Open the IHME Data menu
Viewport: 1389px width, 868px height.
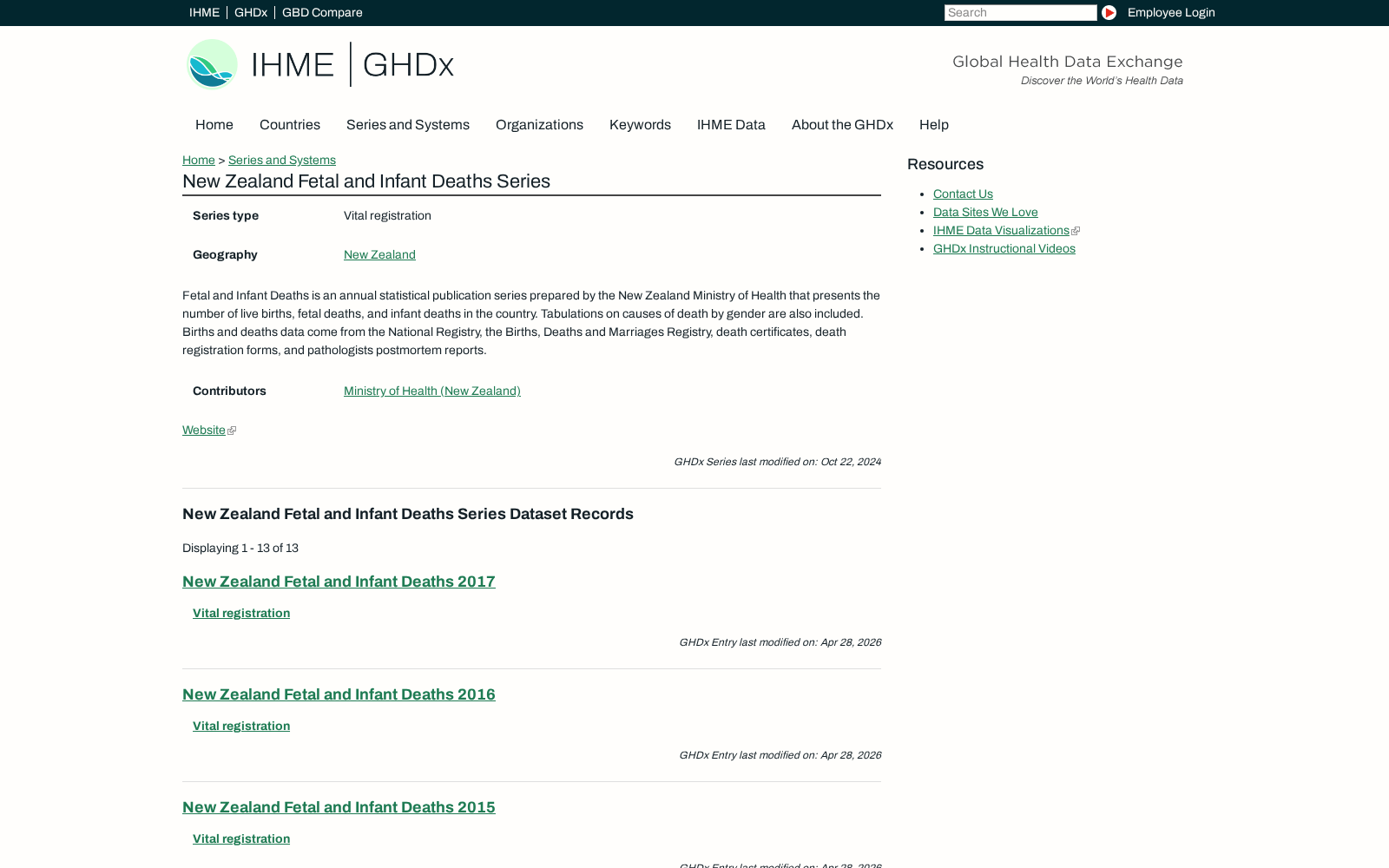point(731,125)
